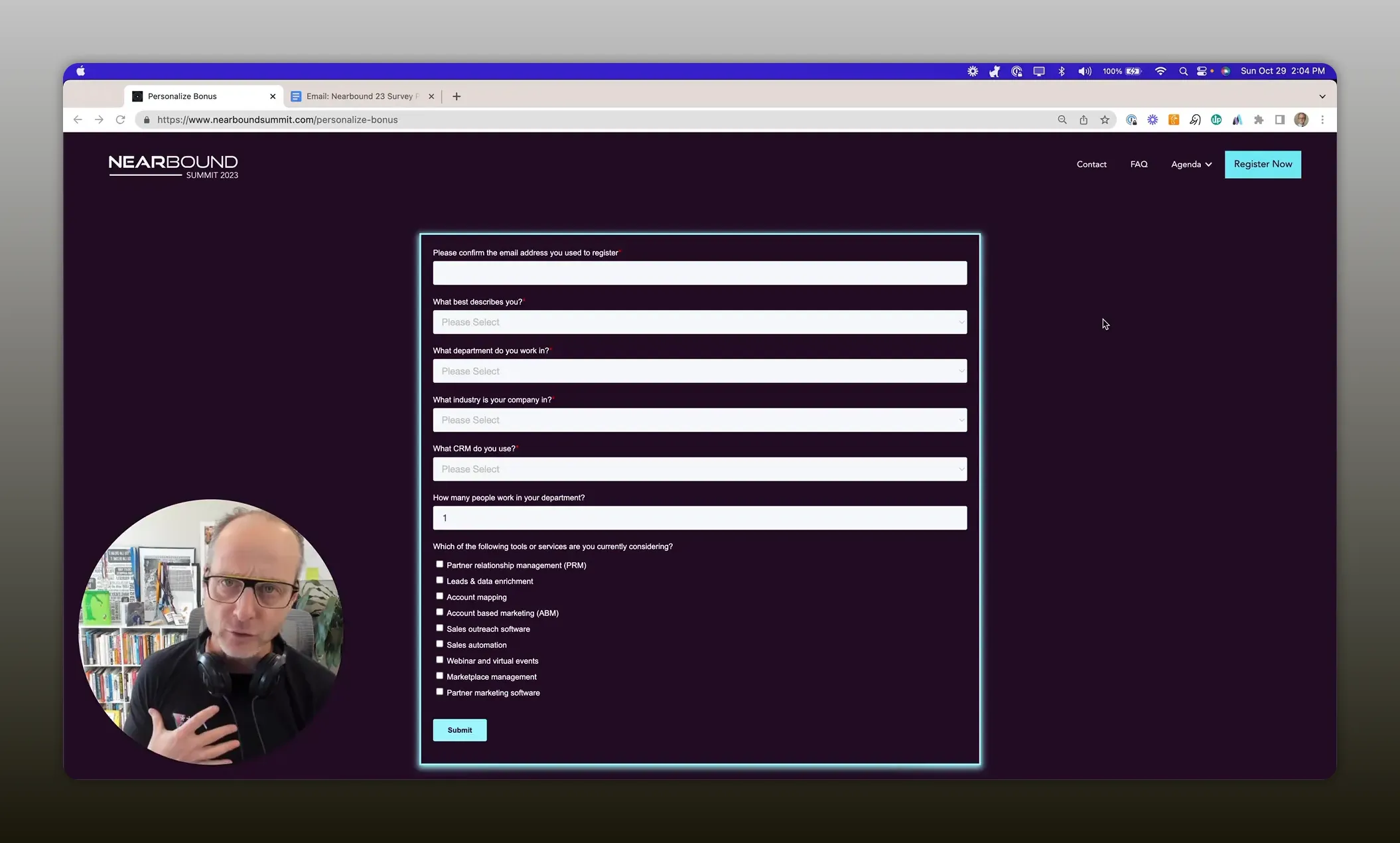Open the FAQ navigation item
The width and height of the screenshot is (1400, 843).
(1139, 164)
